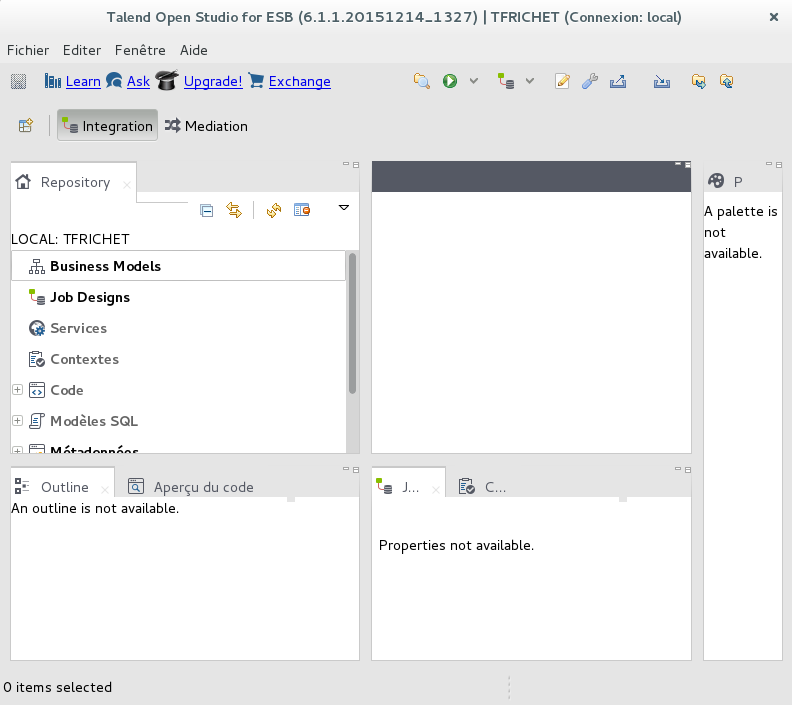Select the J... job tab
This screenshot has width=792, height=705.
click(410, 487)
